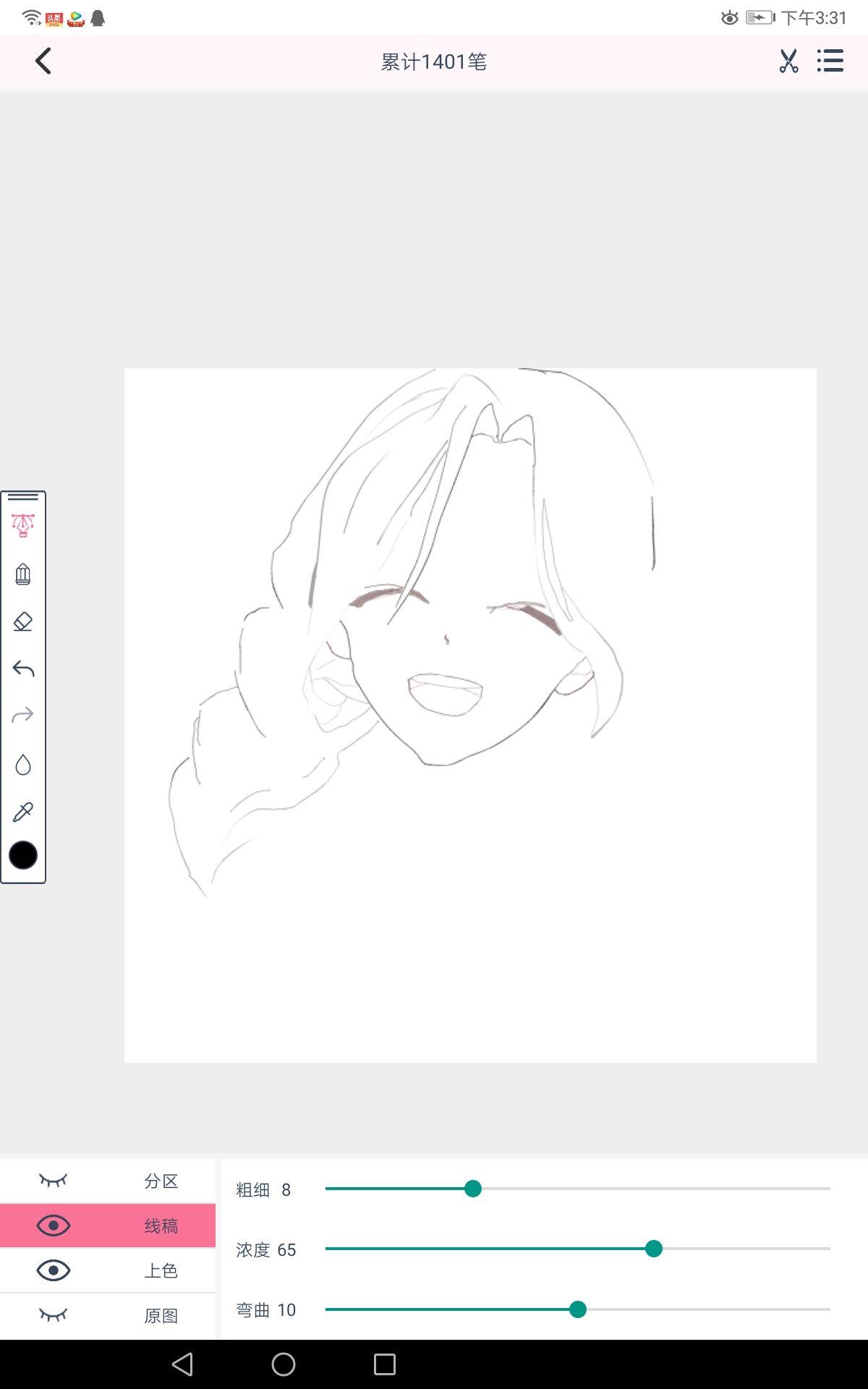Pick the eyedropper color picker
The image size is (868, 1389).
(23, 812)
